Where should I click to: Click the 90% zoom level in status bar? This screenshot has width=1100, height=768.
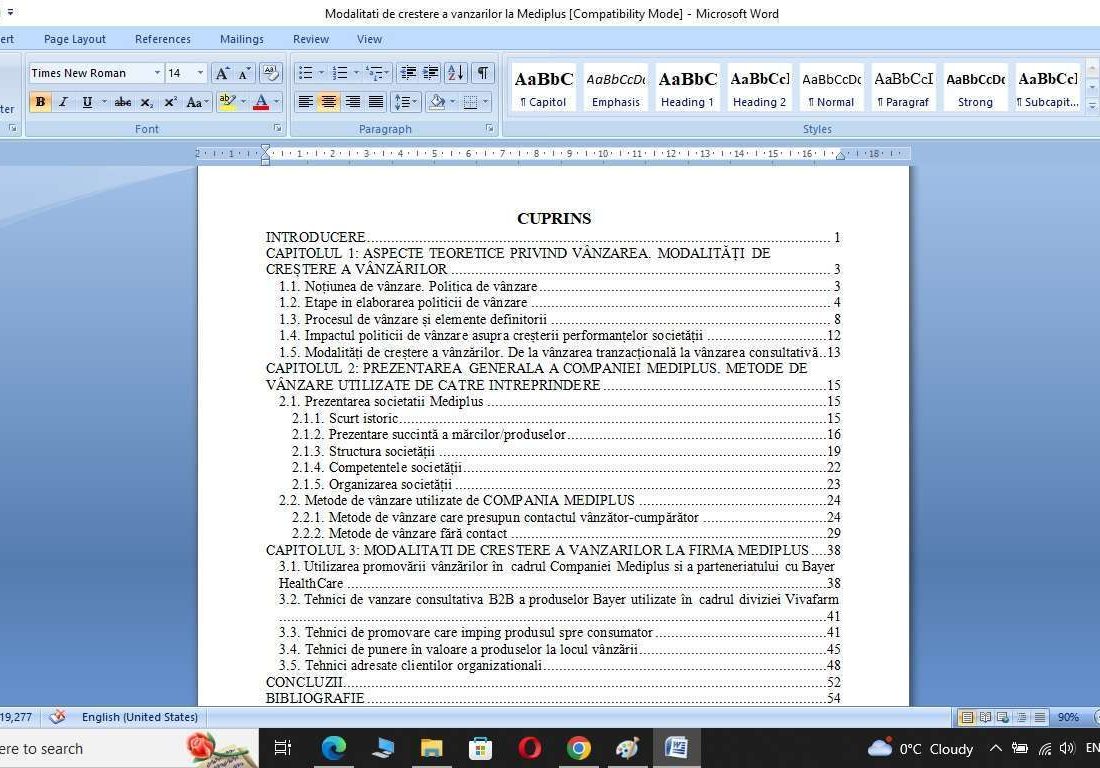[1067, 717]
